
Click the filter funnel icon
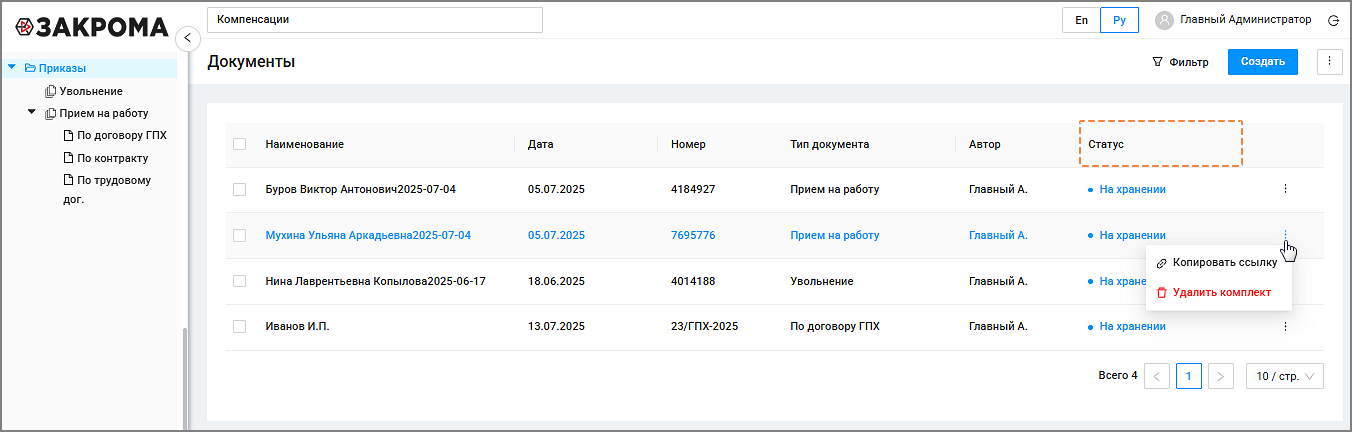click(x=1158, y=62)
